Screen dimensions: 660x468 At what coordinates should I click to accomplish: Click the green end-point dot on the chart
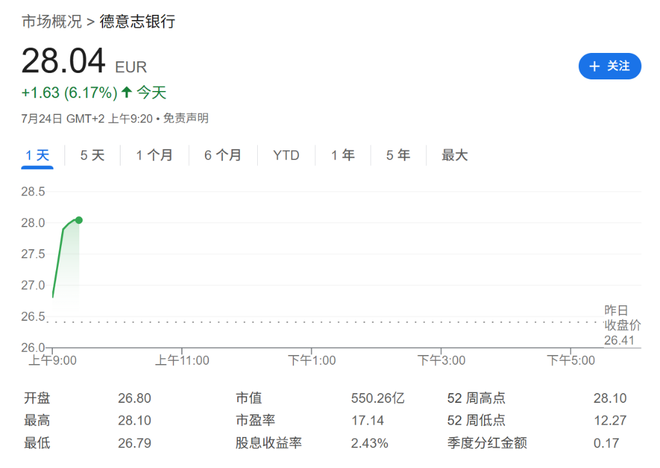79,220
